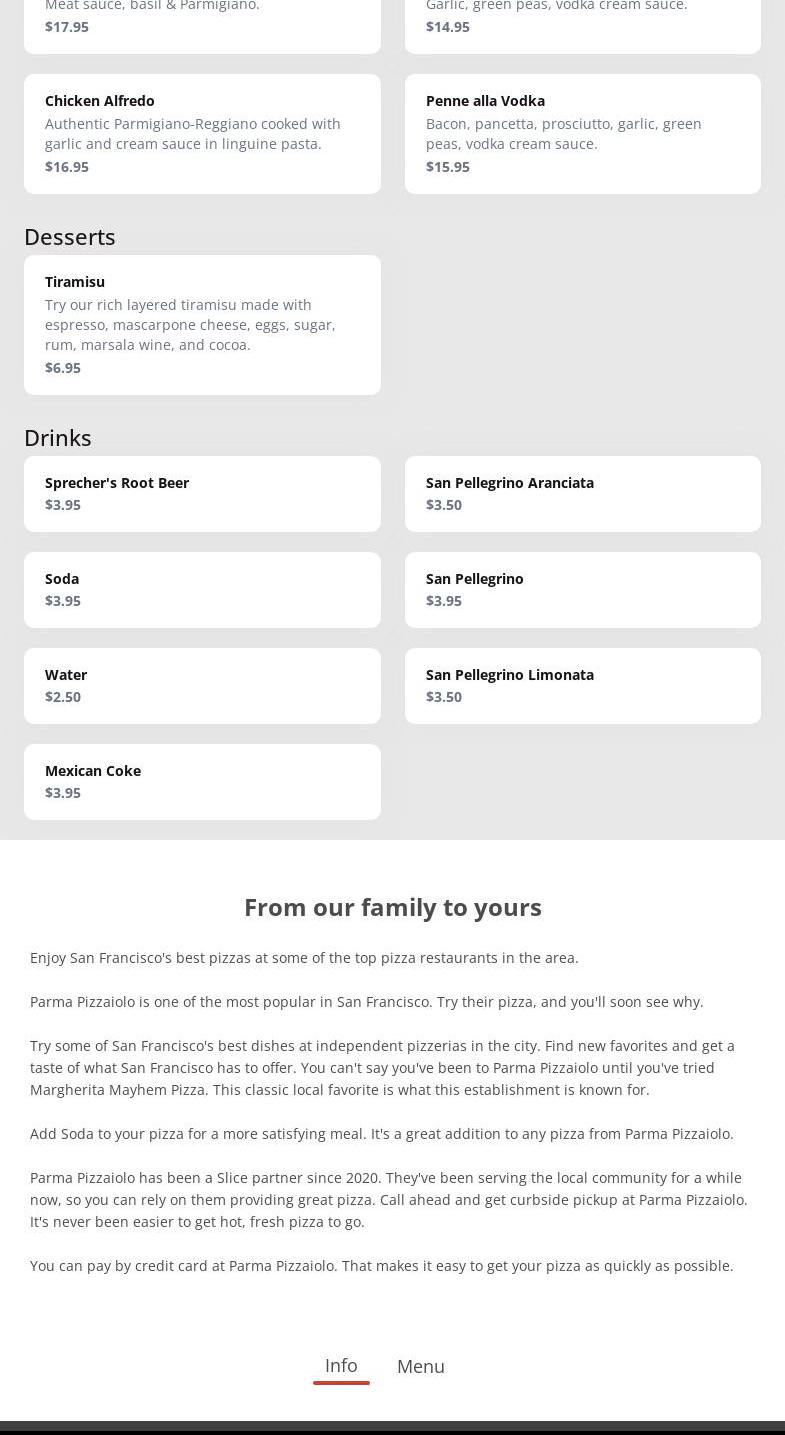The height and width of the screenshot is (1435, 785).
Task: Pick San Pellegrino Limonata
Action: click(582, 686)
